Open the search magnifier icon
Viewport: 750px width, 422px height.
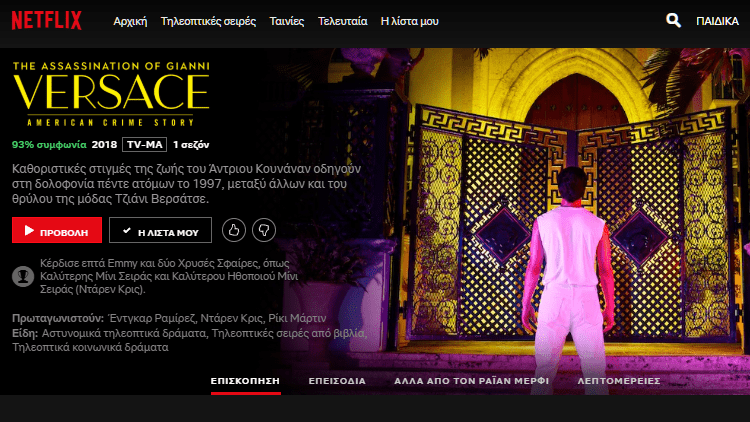point(673,20)
